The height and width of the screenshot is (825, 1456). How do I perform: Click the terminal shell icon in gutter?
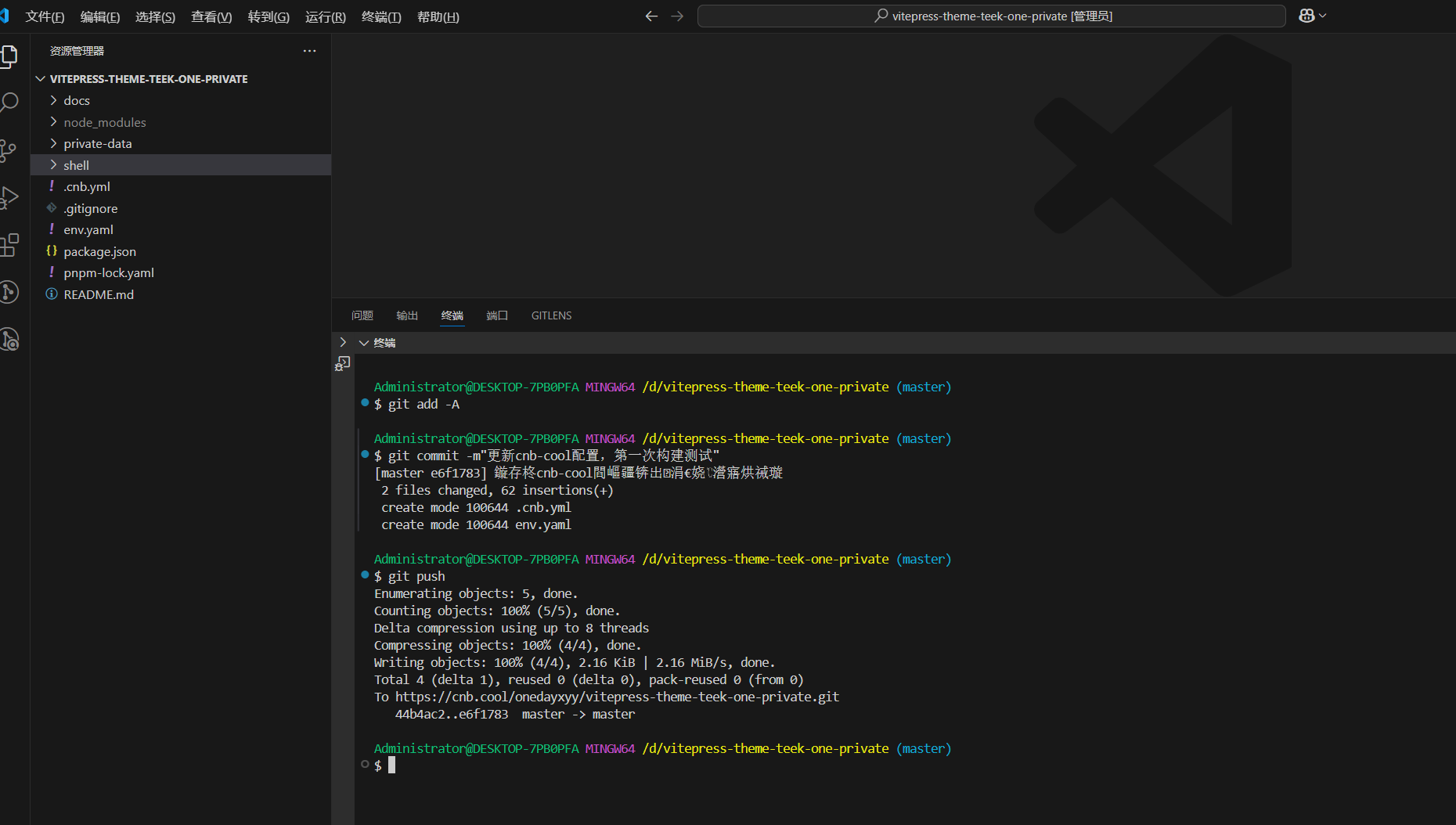(x=343, y=363)
